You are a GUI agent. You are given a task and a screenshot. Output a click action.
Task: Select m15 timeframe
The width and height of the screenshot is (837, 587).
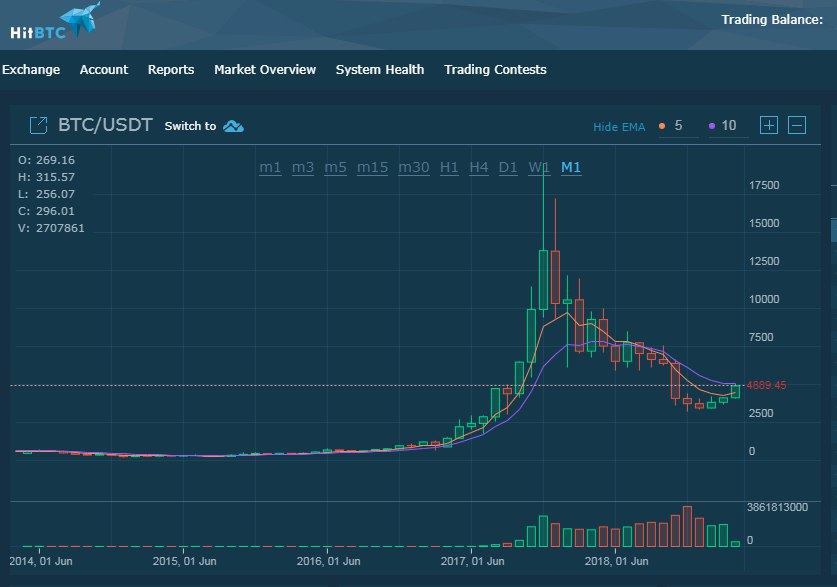pos(372,168)
